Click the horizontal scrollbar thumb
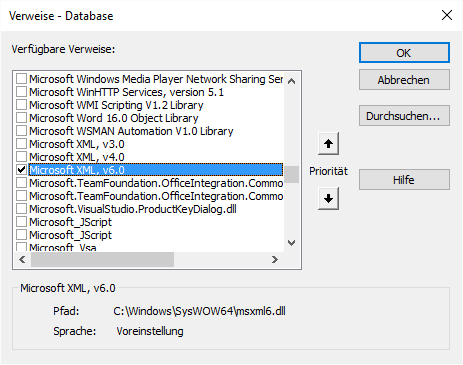This screenshot has height=365, width=463. coord(102,259)
